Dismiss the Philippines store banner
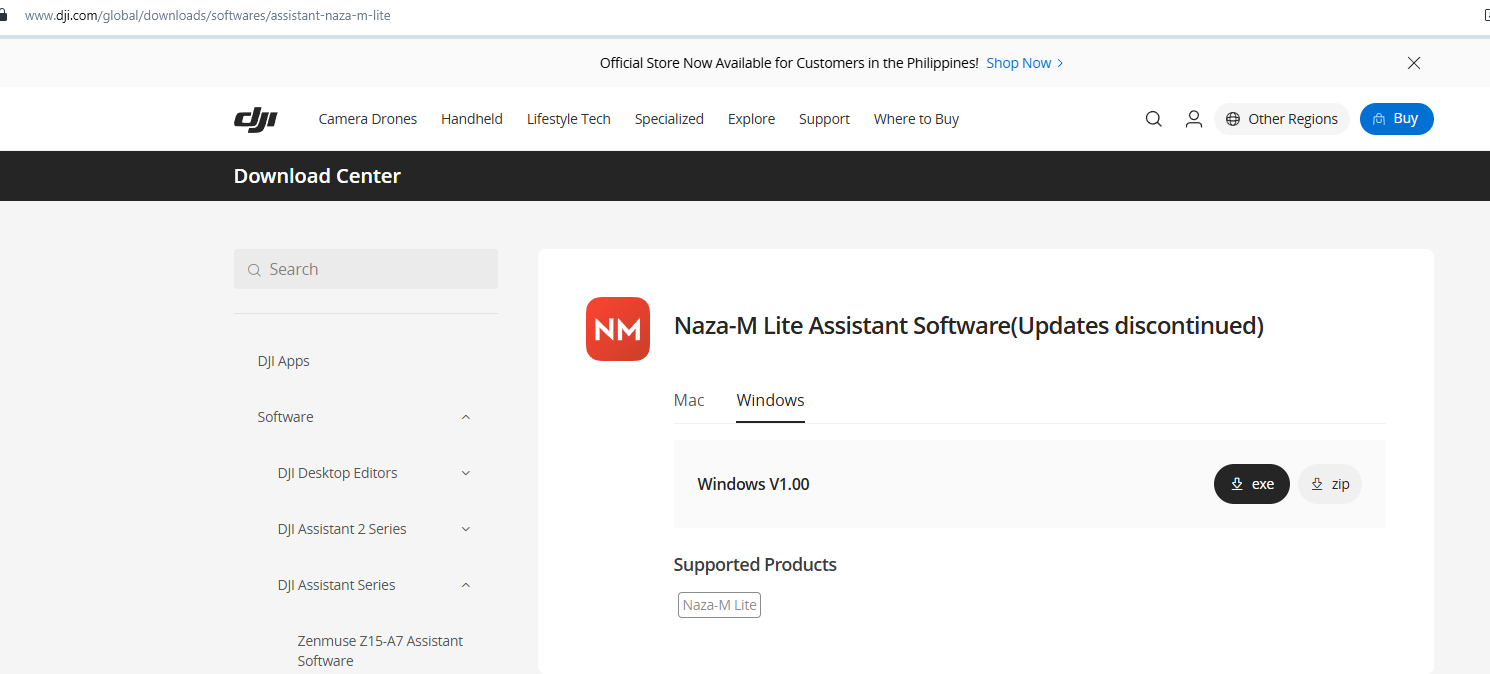This screenshot has width=1490, height=674. tap(1413, 63)
